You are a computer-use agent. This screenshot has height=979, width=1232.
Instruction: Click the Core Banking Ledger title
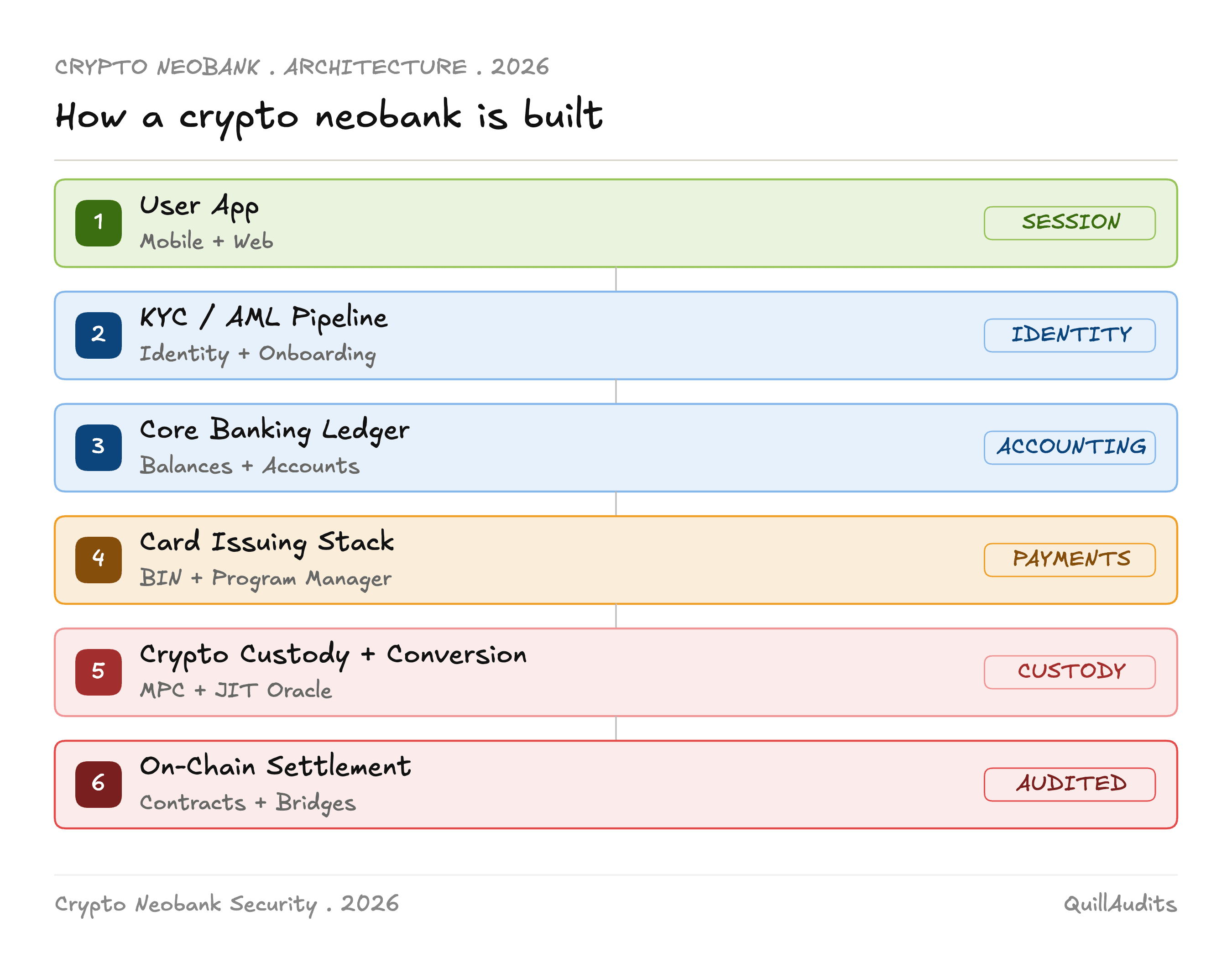[x=275, y=431]
